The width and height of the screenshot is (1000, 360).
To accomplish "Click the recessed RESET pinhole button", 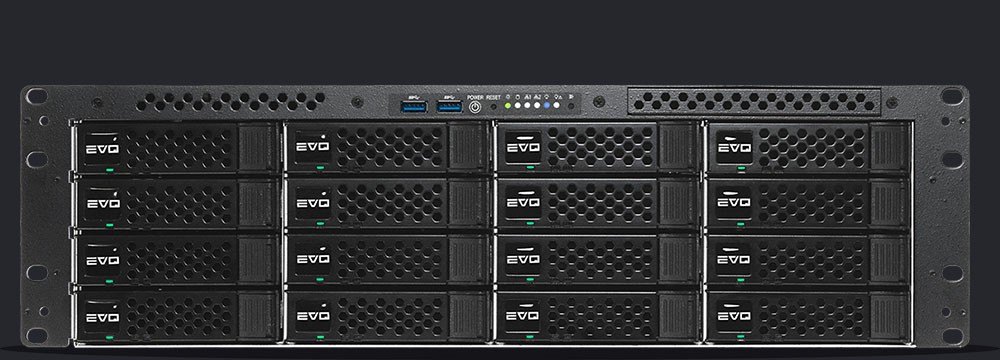I will [x=494, y=107].
